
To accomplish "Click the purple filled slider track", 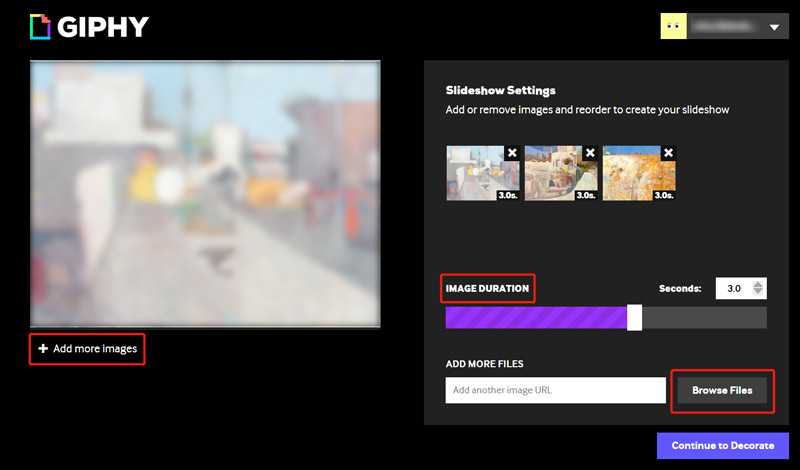I will coord(536,317).
